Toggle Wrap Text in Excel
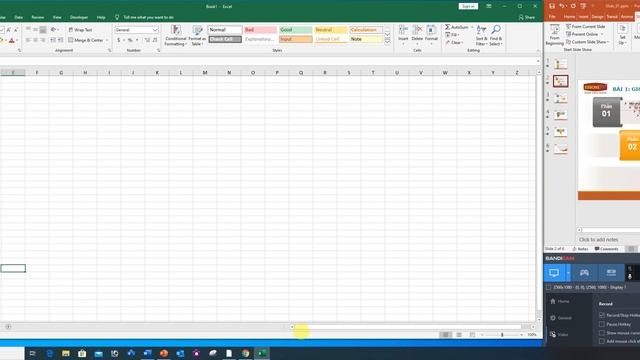 (80, 30)
